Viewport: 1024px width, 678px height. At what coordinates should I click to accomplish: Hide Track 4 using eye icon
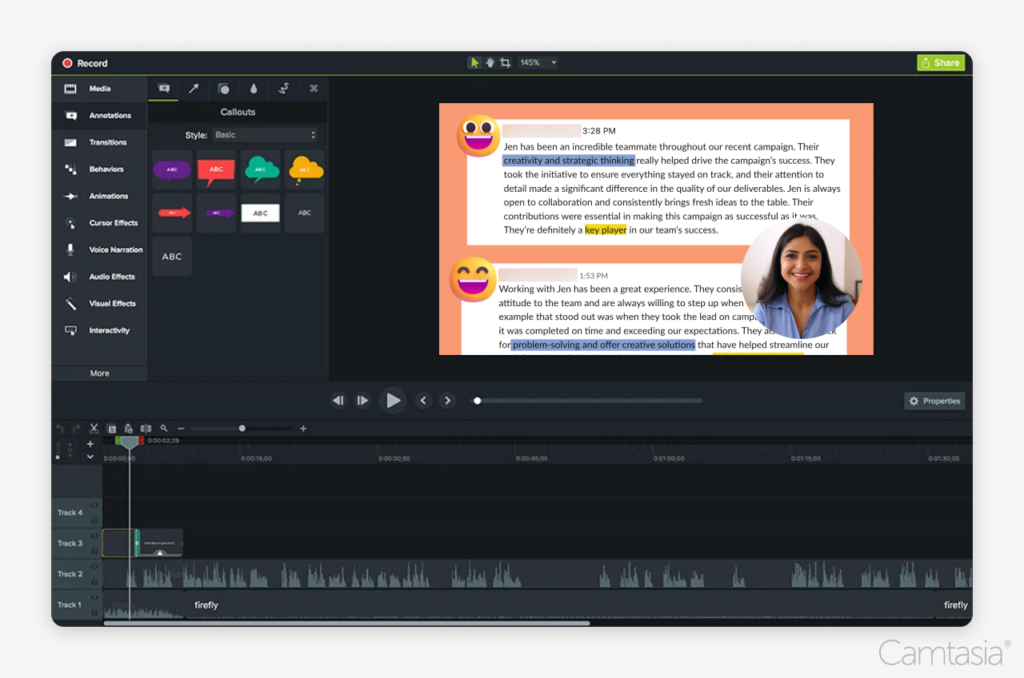coord(94,505)
